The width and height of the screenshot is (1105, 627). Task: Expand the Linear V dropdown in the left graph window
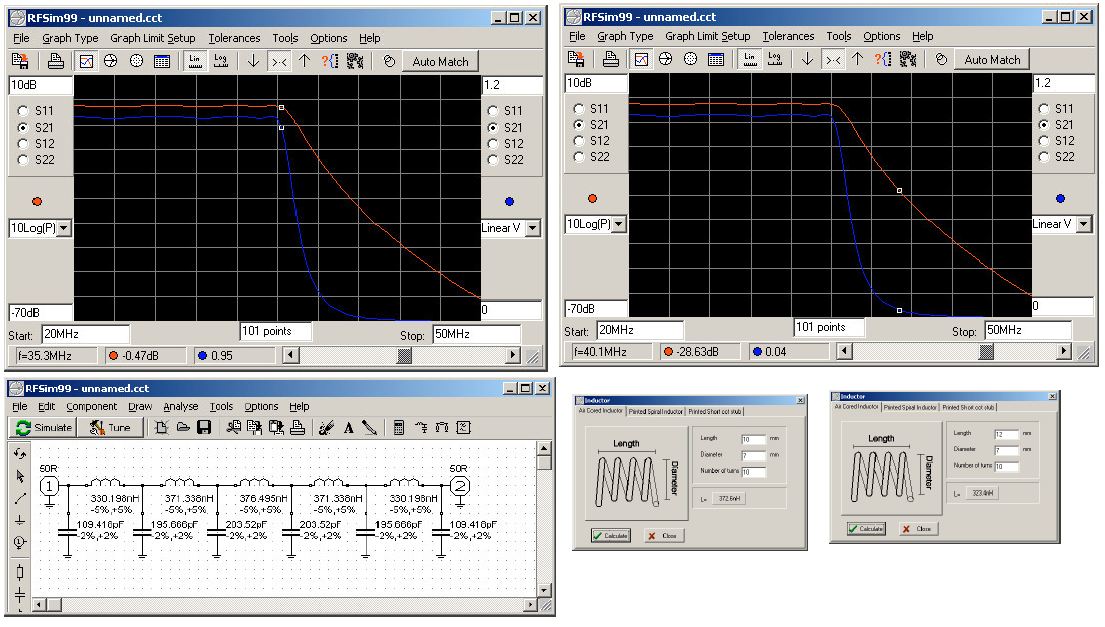[532, 228]
